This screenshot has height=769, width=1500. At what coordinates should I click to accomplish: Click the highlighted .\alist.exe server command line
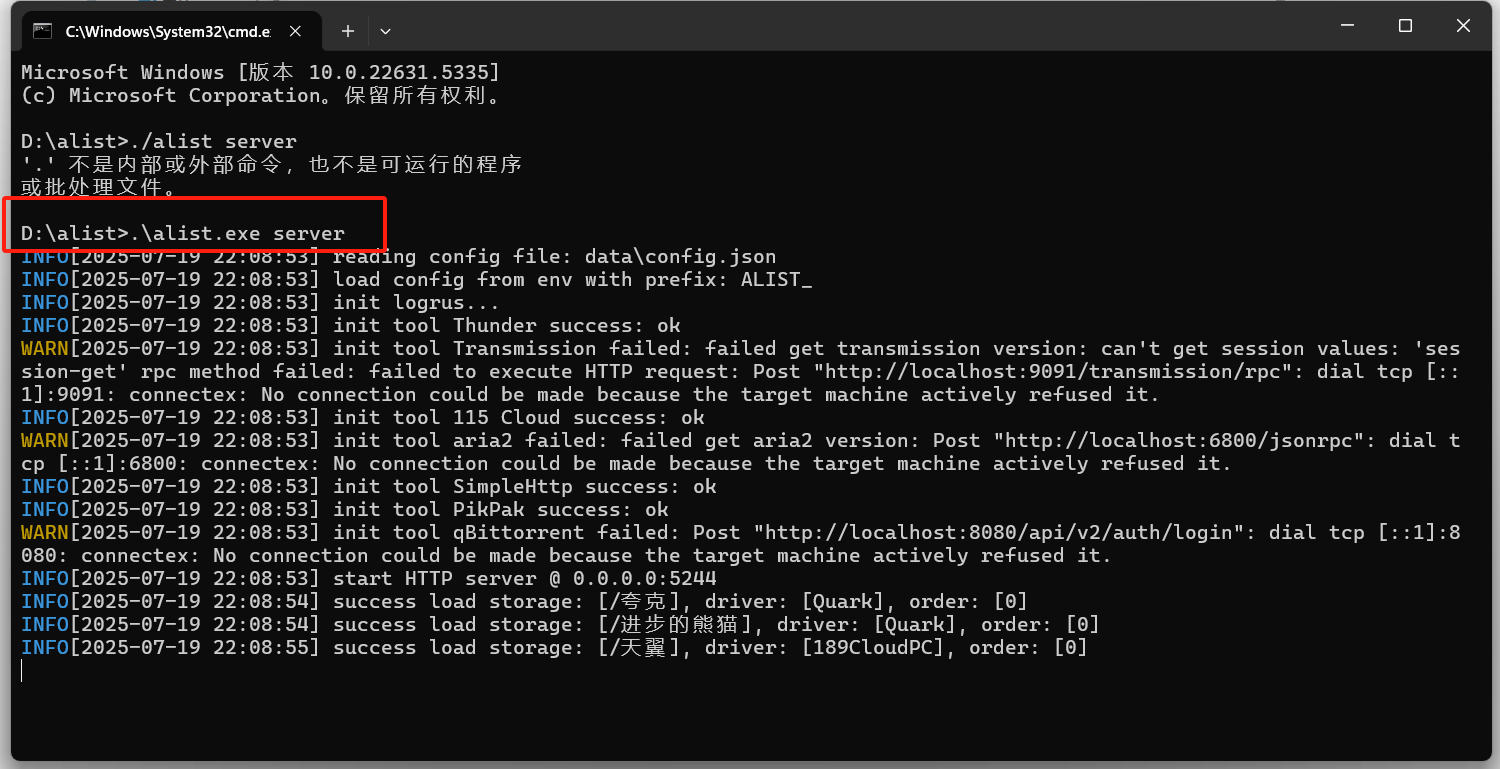(183, 233)
